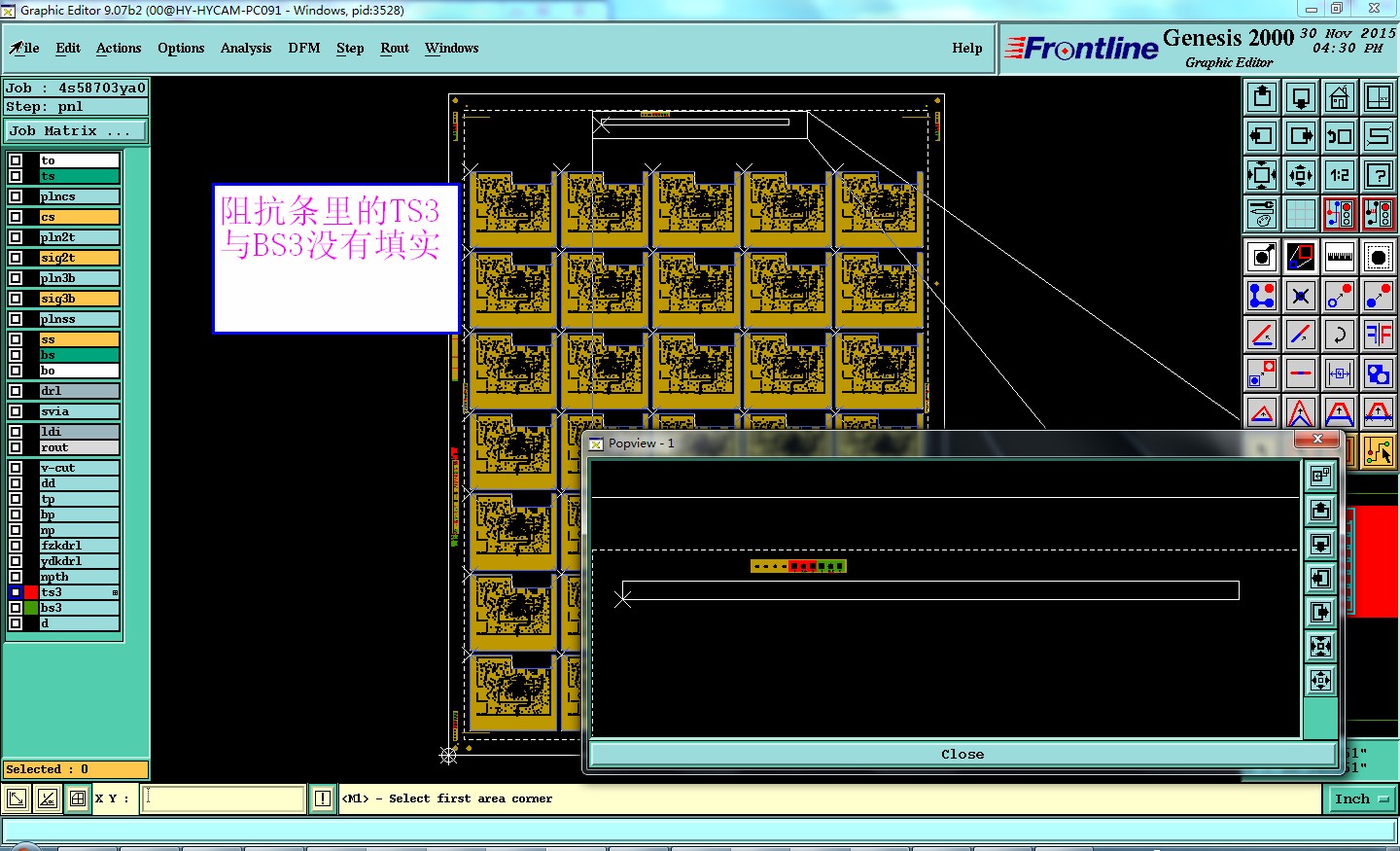Select the pln2t layer name
The width and height of the screenshot is (1400, 851).
(x=80, y=237)
